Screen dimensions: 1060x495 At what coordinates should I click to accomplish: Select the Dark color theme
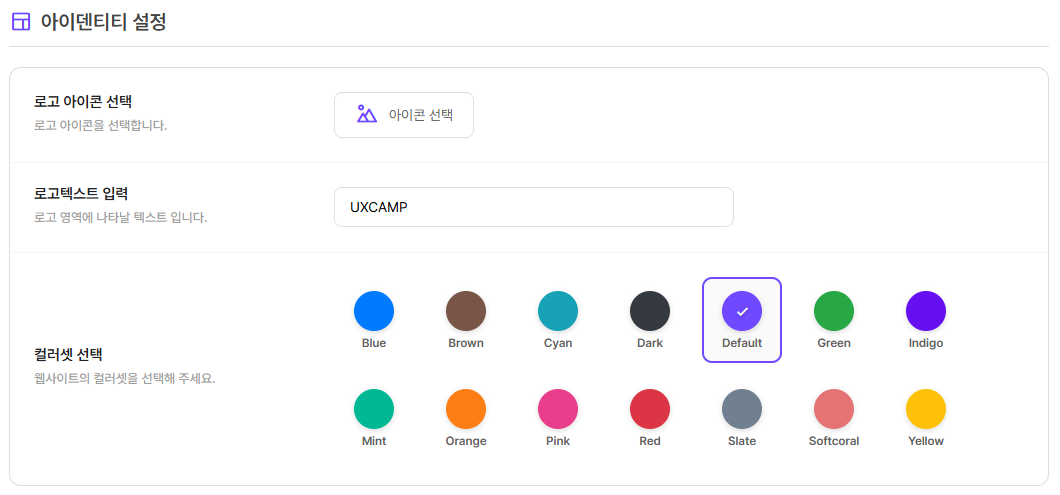tap(650, 311)
